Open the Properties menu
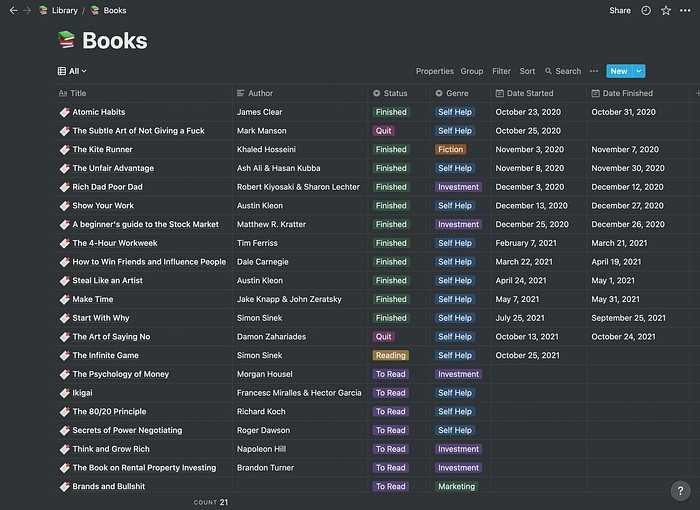The width and height of the screenshot is (700, 510). coord(434,71)
